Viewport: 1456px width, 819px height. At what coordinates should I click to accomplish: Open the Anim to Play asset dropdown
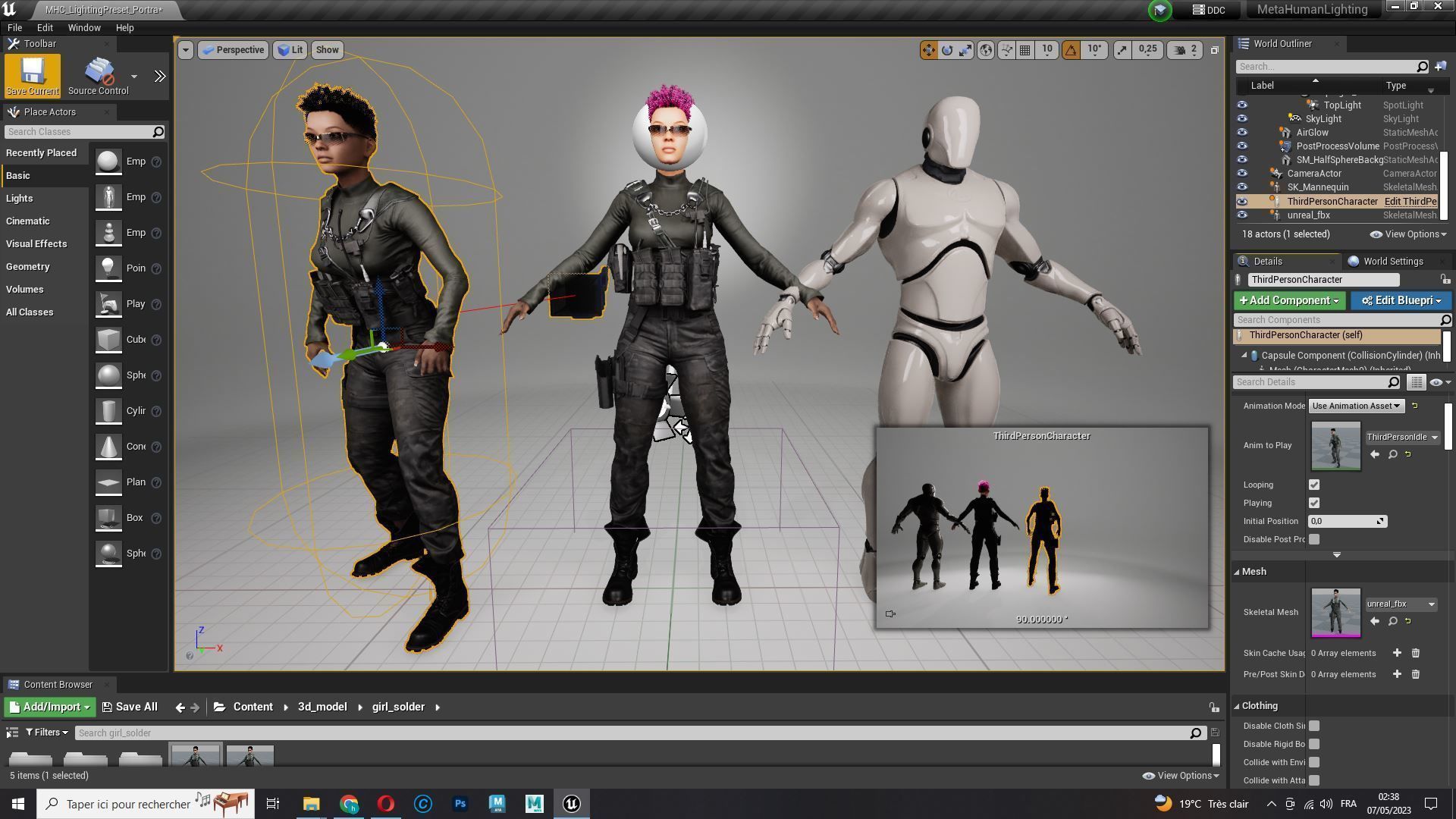(x=1401, y=437)
